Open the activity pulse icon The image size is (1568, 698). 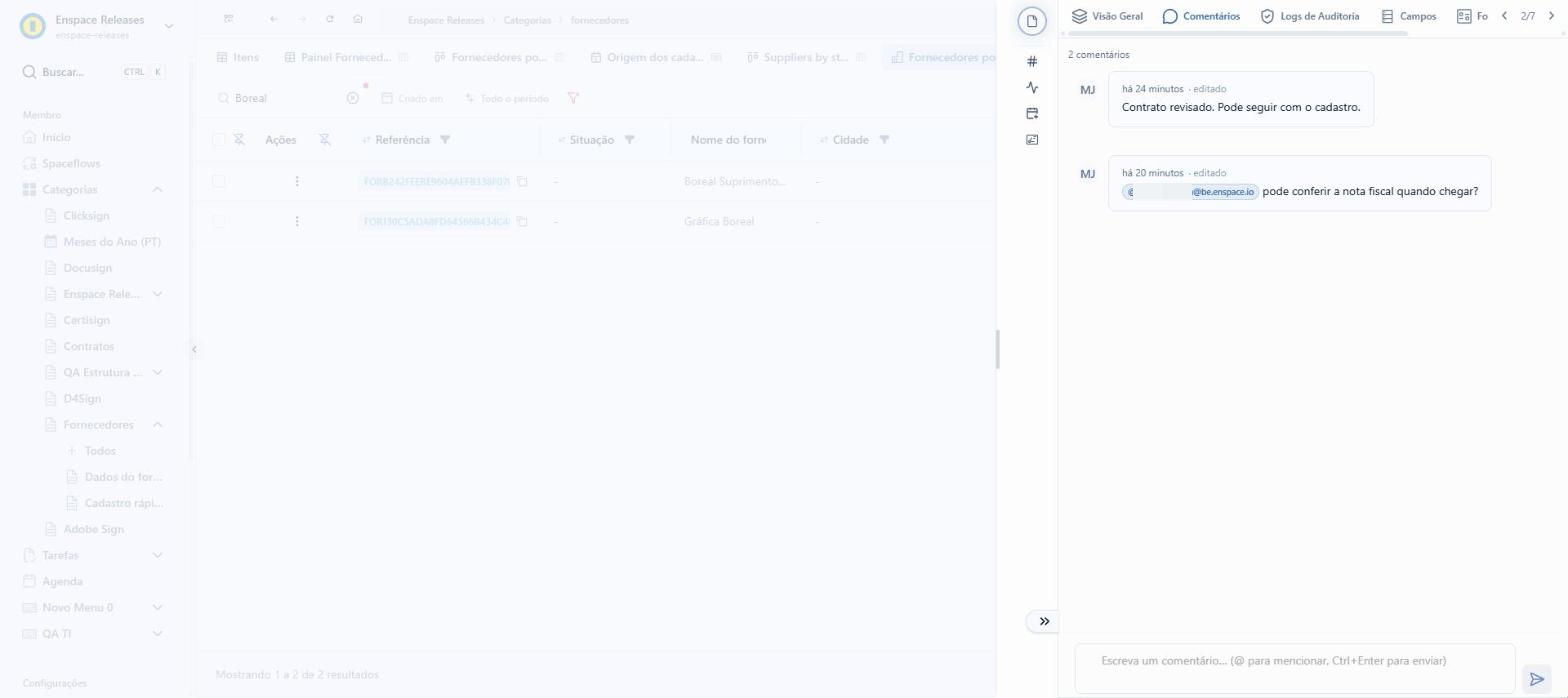point(1032,87)
